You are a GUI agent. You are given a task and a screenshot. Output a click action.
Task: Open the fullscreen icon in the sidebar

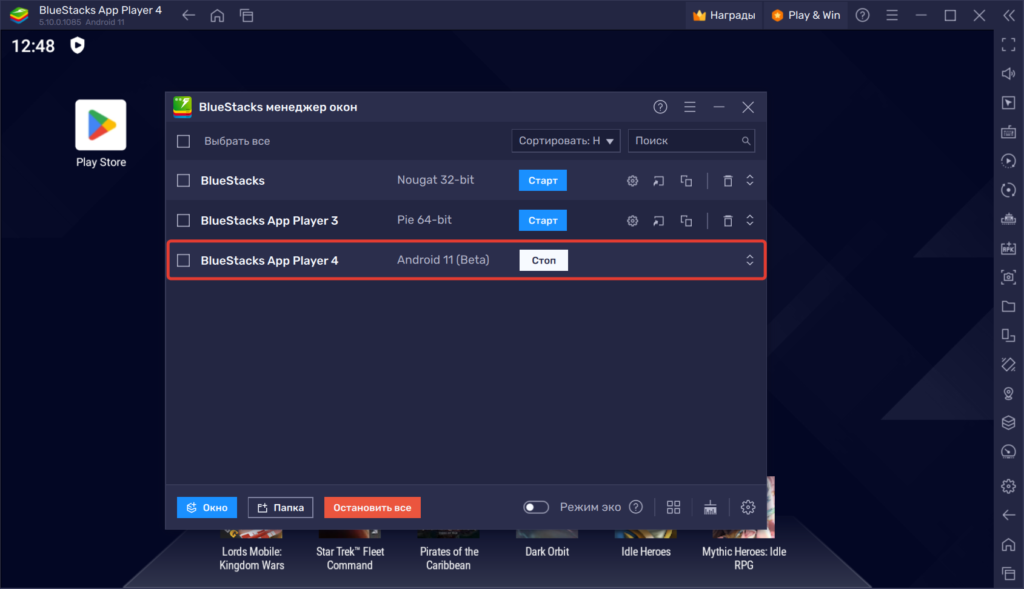point(1008,44)
